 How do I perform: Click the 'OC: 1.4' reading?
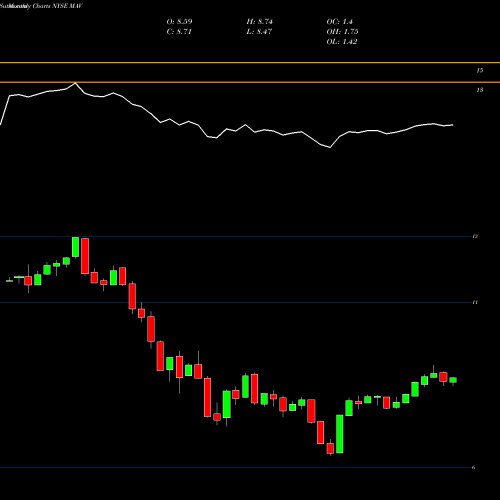[339, 22]
